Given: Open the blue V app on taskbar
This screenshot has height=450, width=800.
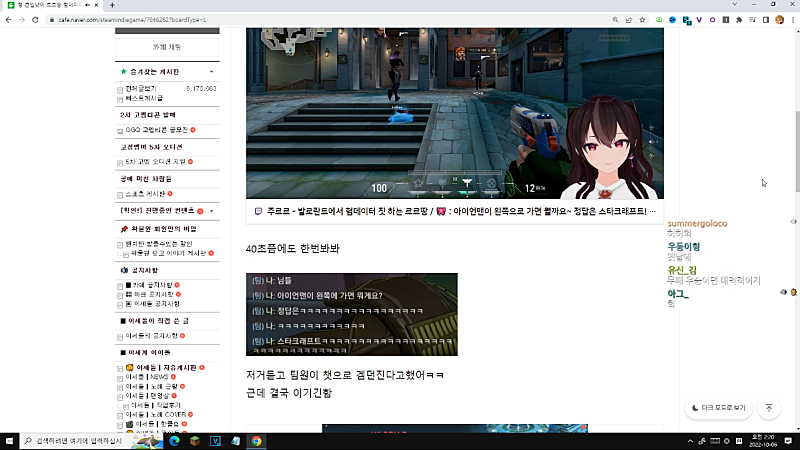Looking at the screenshot, I should coord(215,441).
